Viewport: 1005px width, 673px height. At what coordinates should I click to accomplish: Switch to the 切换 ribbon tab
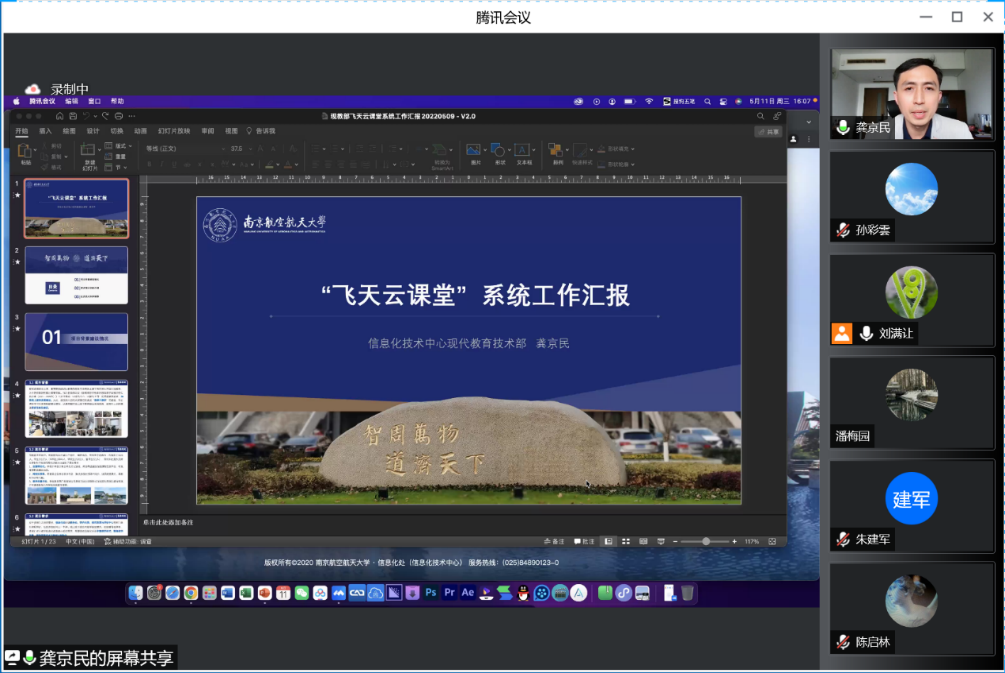117,131
